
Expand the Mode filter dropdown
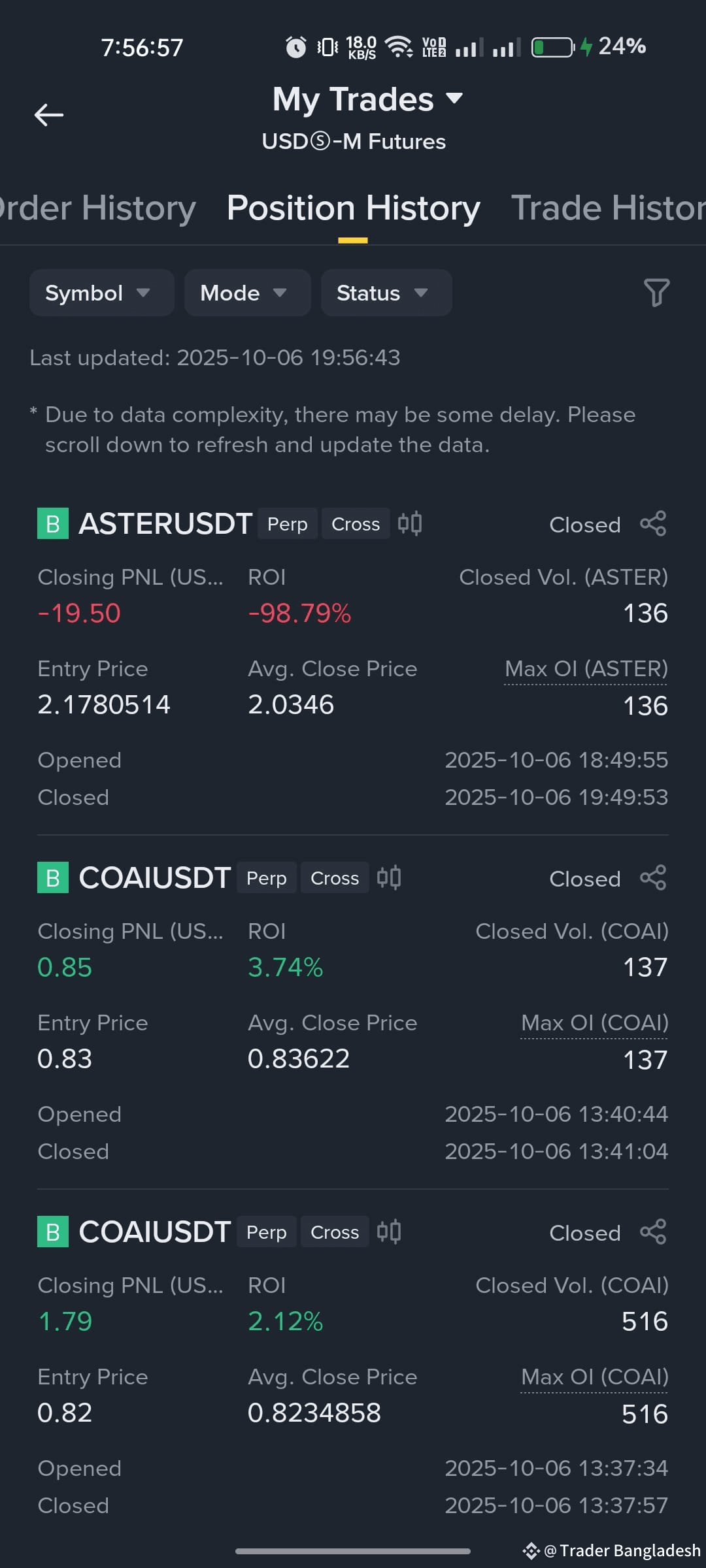pos(247,293)
